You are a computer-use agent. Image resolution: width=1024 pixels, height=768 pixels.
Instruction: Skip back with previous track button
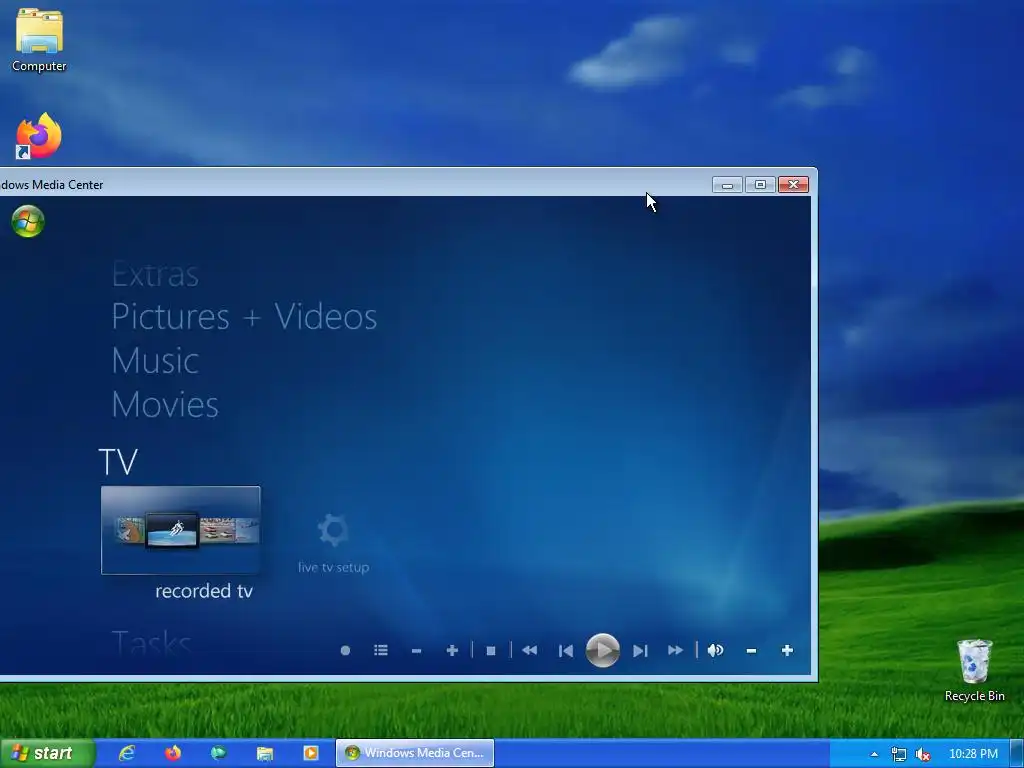click(566, 651)
